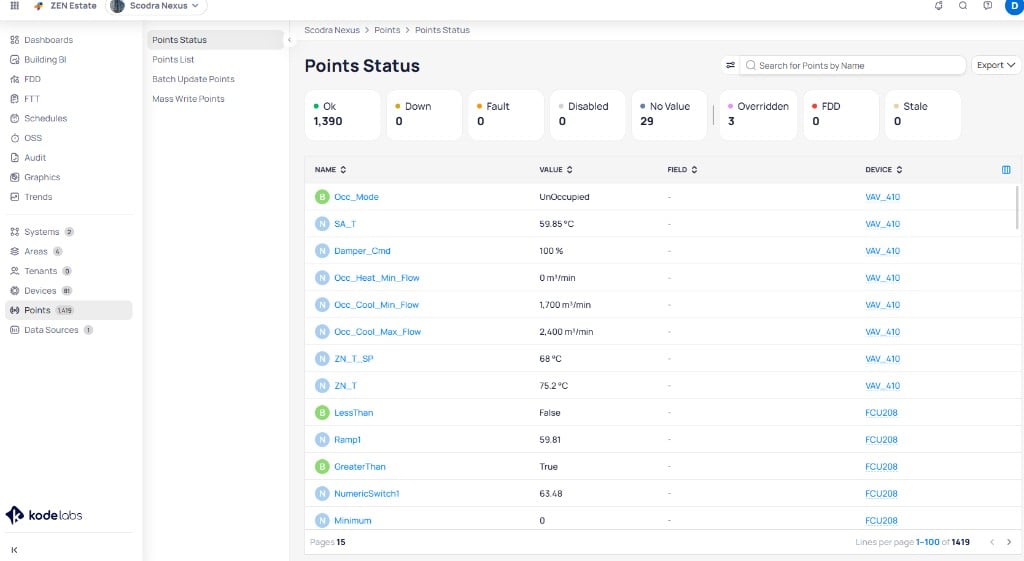Click Scodra Nexus breadcrumb link
This screenshot has height=561, width=1024.
click(332, 30)
